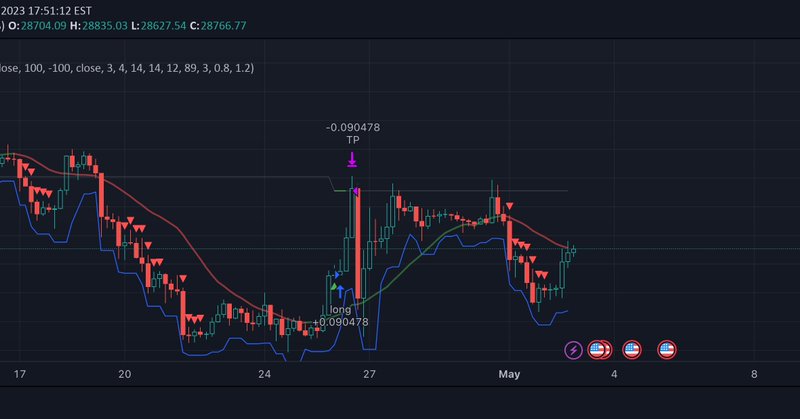Click the May label on the time axis

[x=509, y=374]
